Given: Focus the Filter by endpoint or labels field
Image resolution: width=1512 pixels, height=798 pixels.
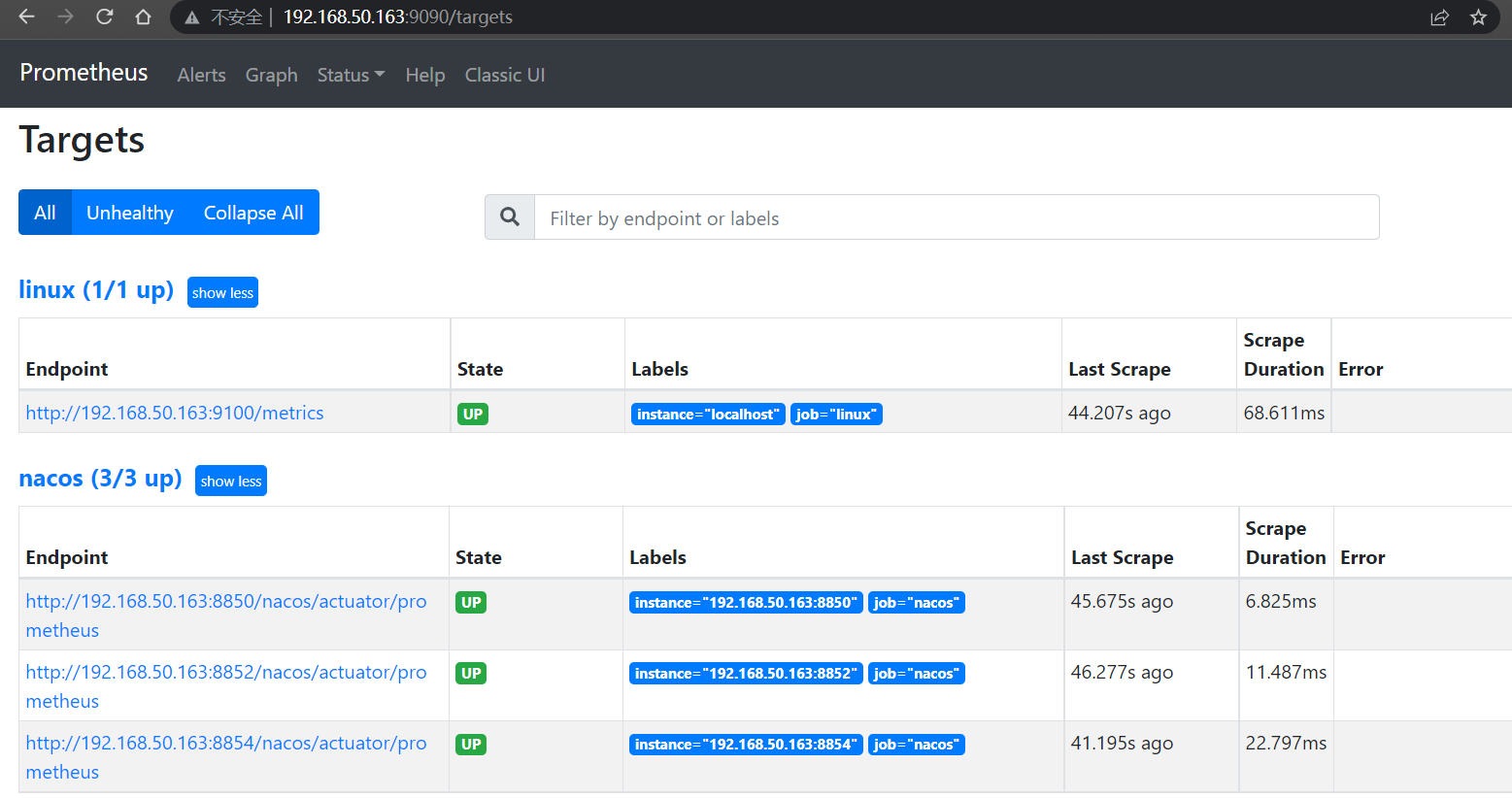Looking at the screenshot, I should (957, 217).
